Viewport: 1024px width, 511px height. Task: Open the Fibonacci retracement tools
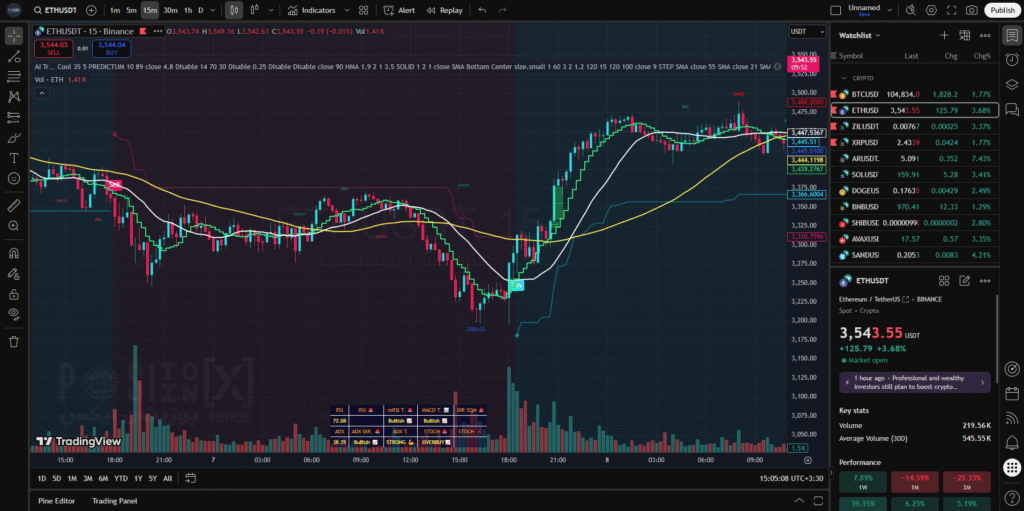coord(14,76)
